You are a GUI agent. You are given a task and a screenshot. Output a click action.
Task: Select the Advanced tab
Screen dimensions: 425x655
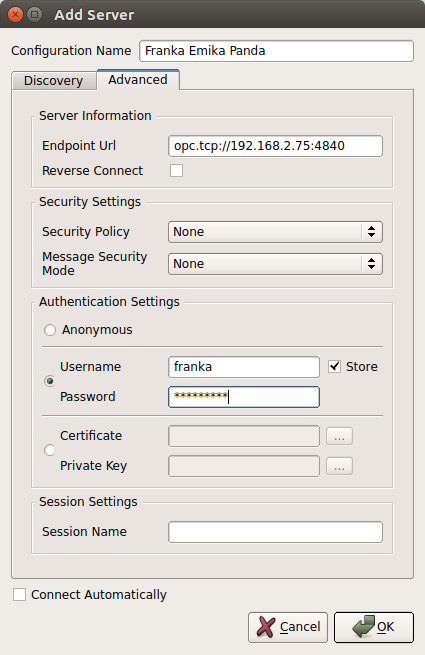point(138,79)
